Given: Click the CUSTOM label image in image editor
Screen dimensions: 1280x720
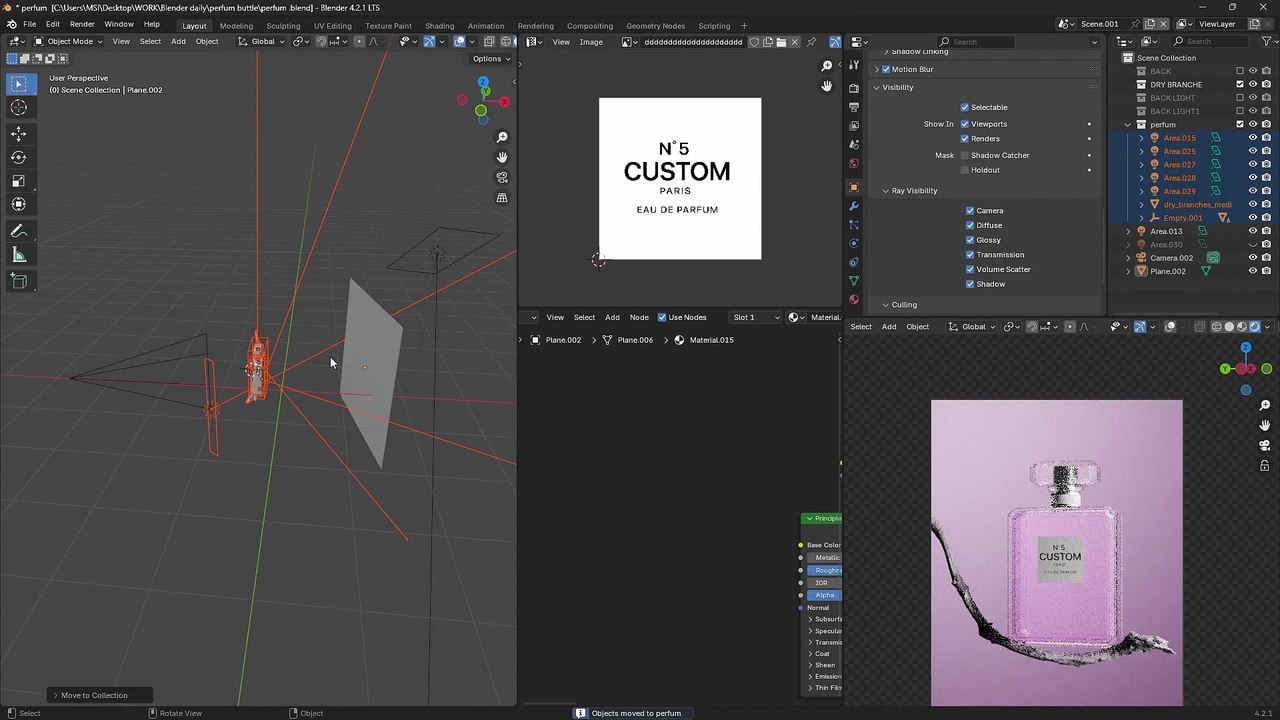Looking at the screenshot, I should pyautogui.click(x=680, y=179).
